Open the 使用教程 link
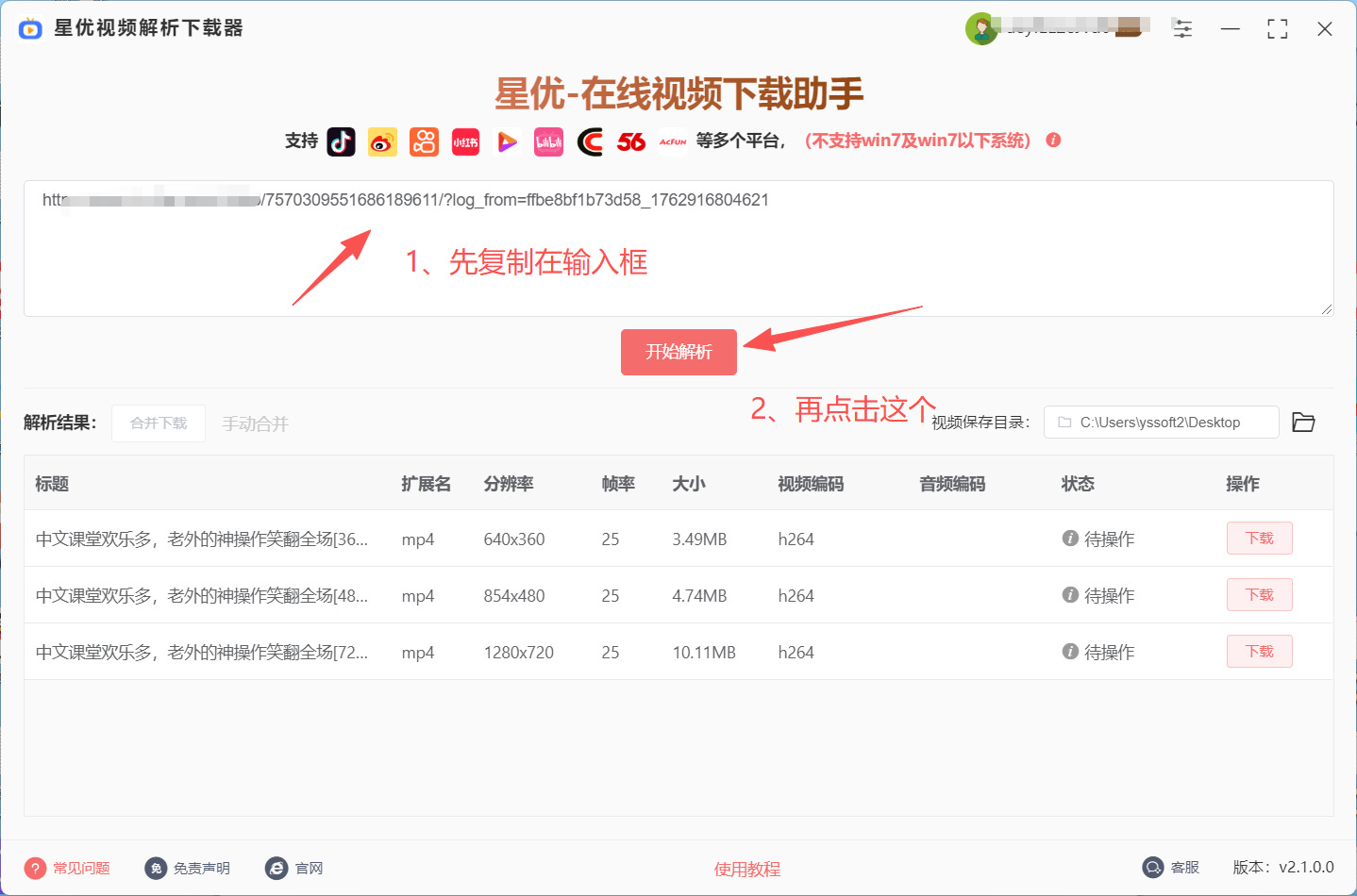Image resolution: width=1357 pixels, height=896 pixels. pyautogui.click(x=747, y=870)
